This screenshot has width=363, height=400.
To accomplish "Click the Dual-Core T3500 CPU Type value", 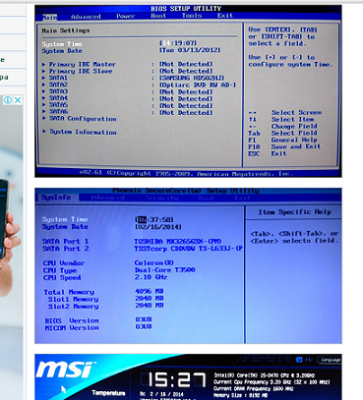I will [x=165, y=270].
